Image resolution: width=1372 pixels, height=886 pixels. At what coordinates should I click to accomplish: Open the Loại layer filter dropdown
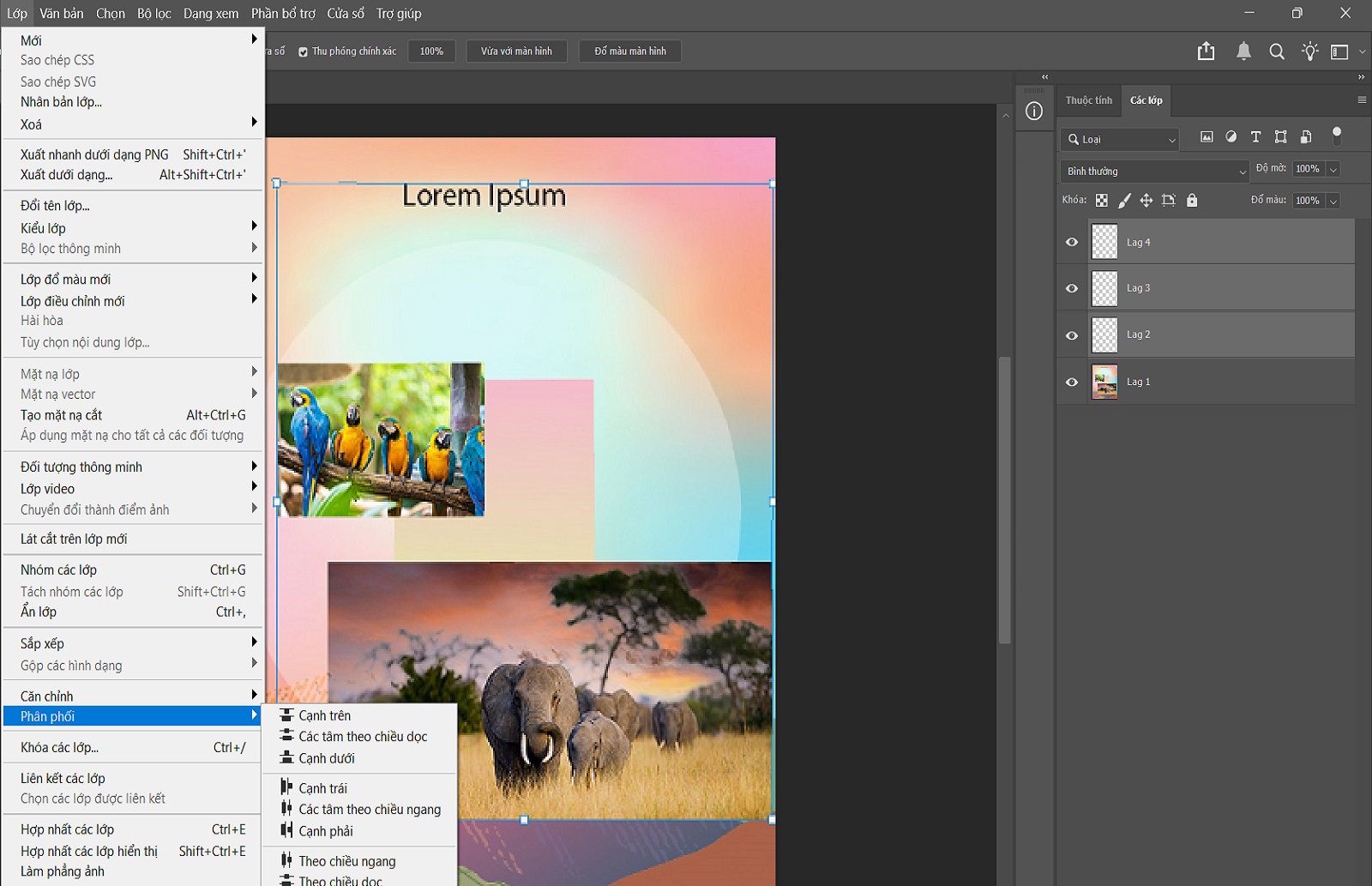click(1120, 139)
